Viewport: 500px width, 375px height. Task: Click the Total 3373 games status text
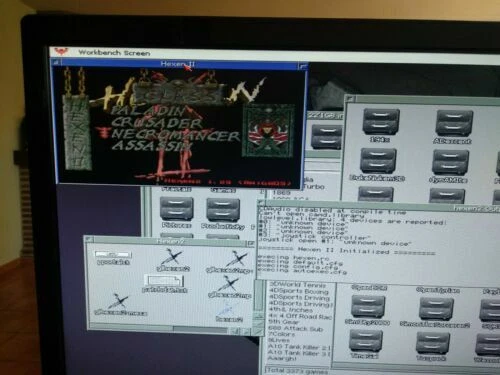(296, 371)
